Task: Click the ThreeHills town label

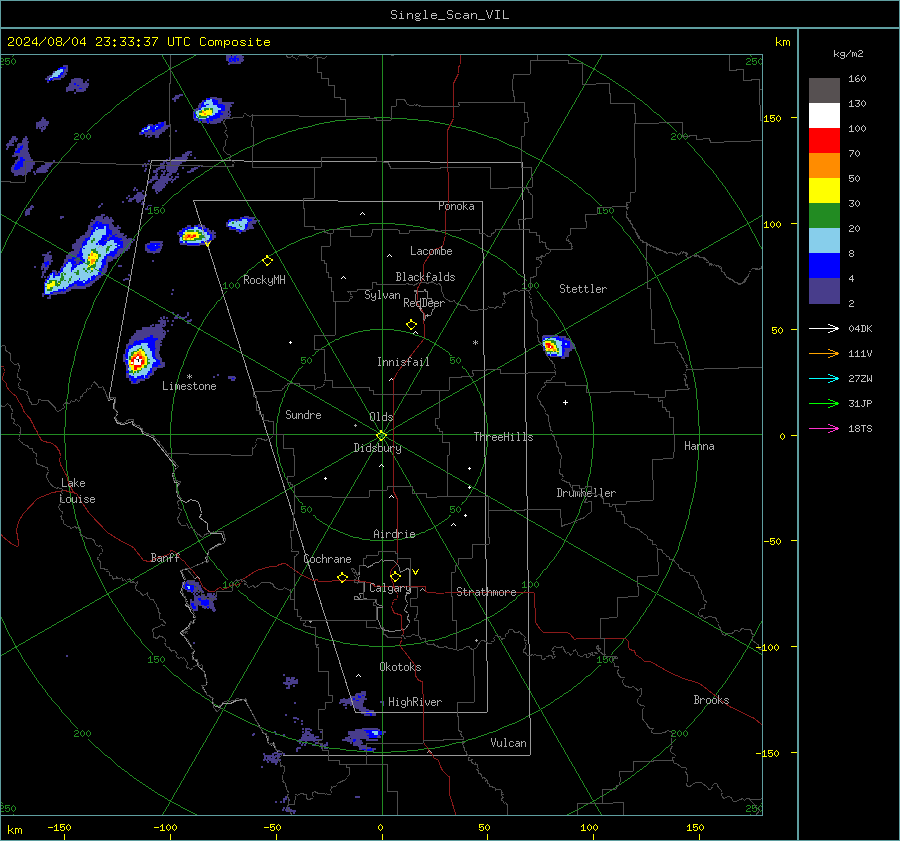Action: [503, 437]
